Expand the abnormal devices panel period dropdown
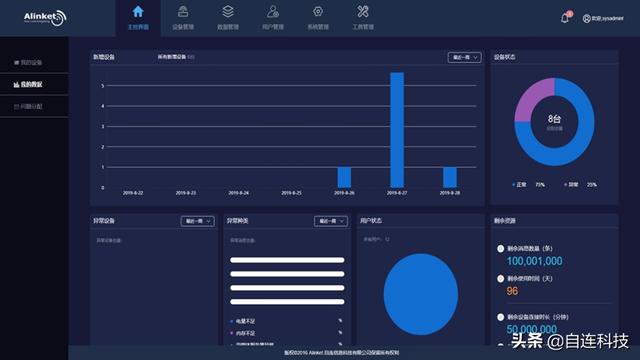This screenshot has width=640, height=360. pos(198,221)
